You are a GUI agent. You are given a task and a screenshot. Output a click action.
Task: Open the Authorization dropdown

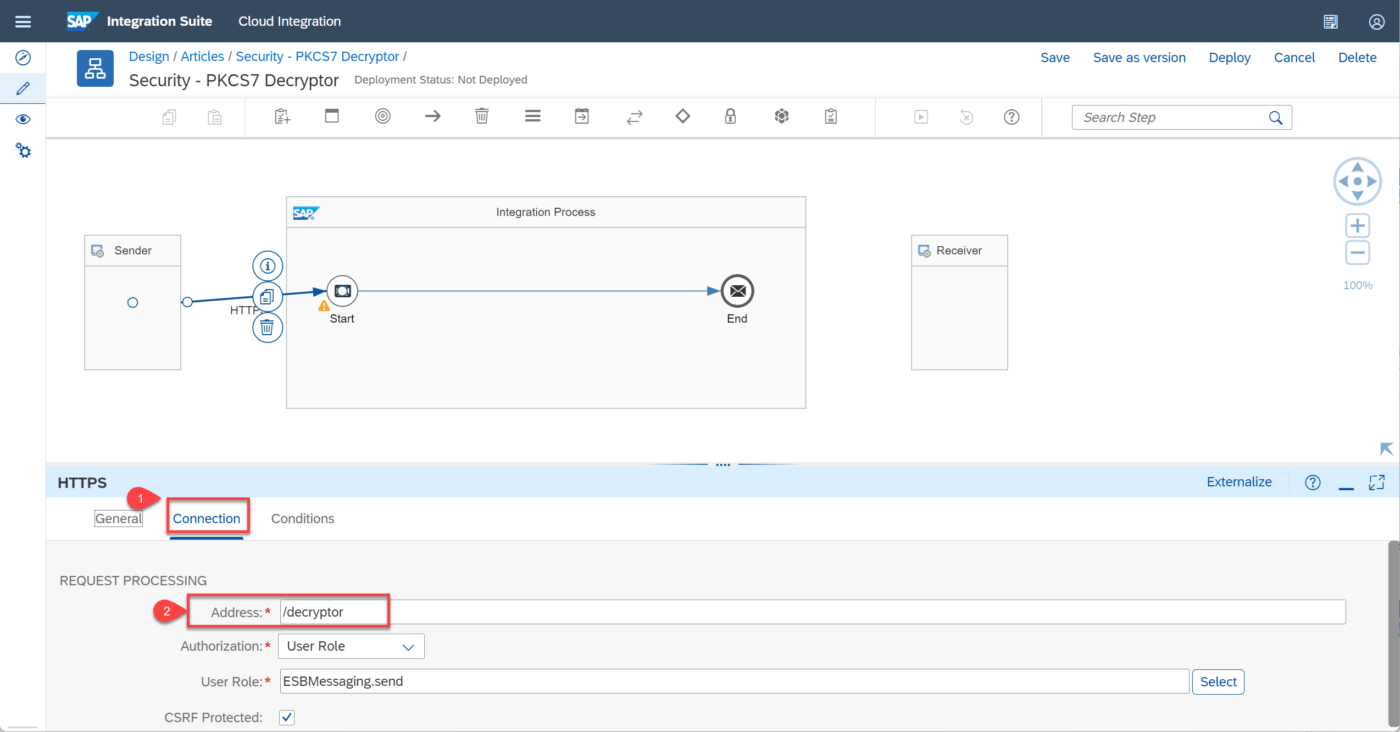coord(351,646)
